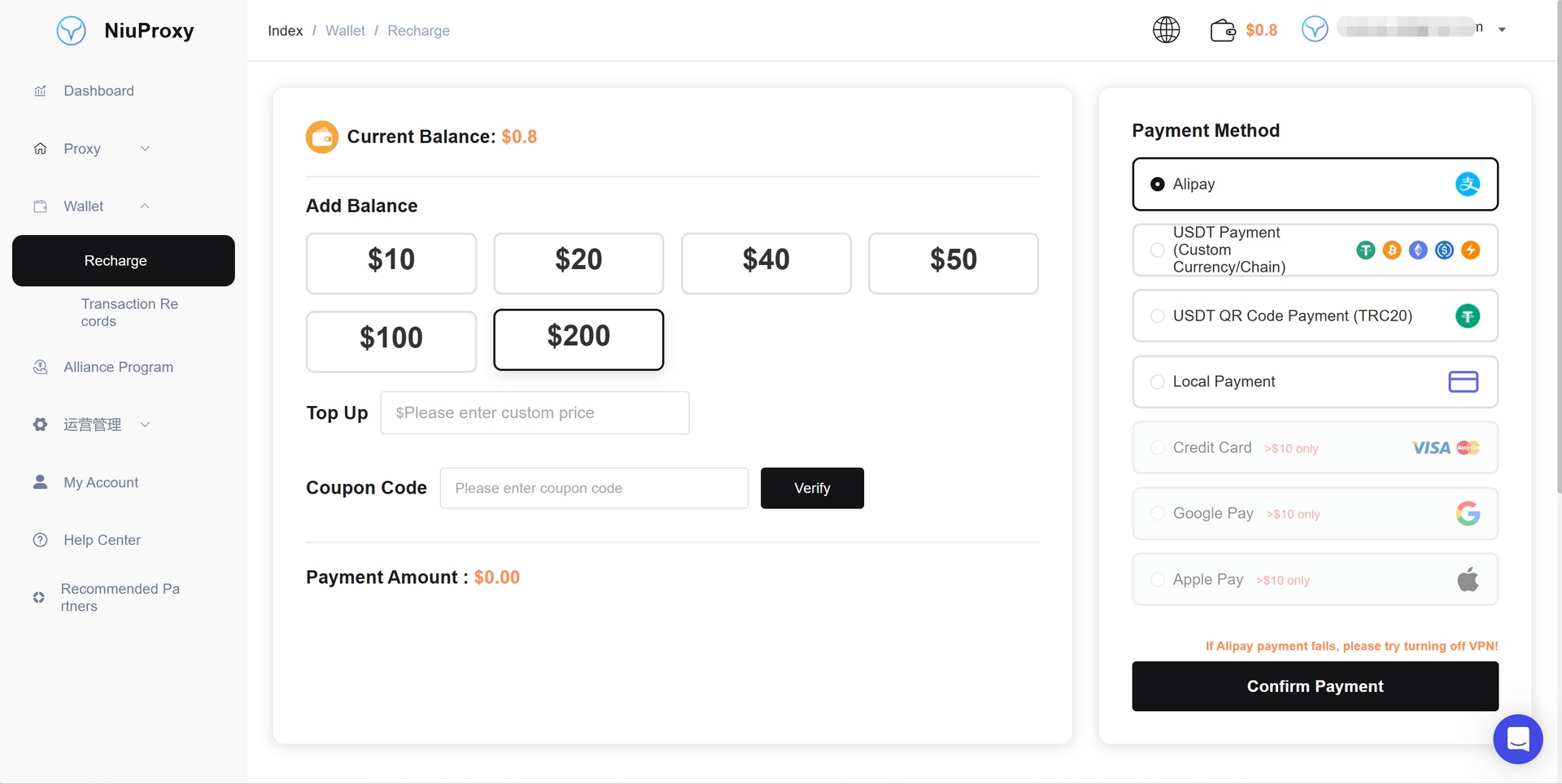Screen dimensions: 1562x784
Task: Click the NiuProxy logo icon
Action: tap(72, 31)
